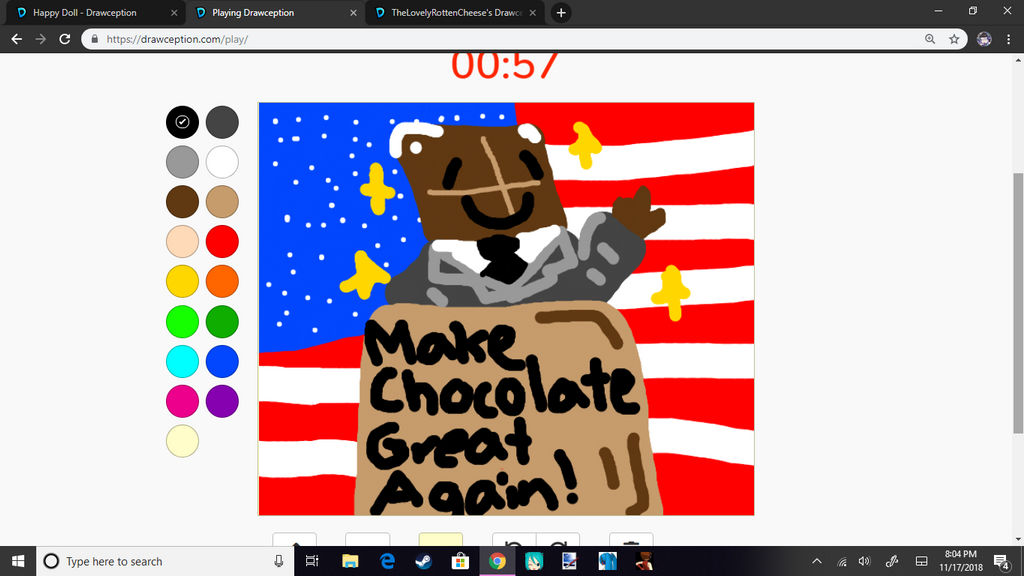This screenshot has height=576, width=1024.
Task: Open Microsoft Store from taskbar
Action: (x=460, y=561)
